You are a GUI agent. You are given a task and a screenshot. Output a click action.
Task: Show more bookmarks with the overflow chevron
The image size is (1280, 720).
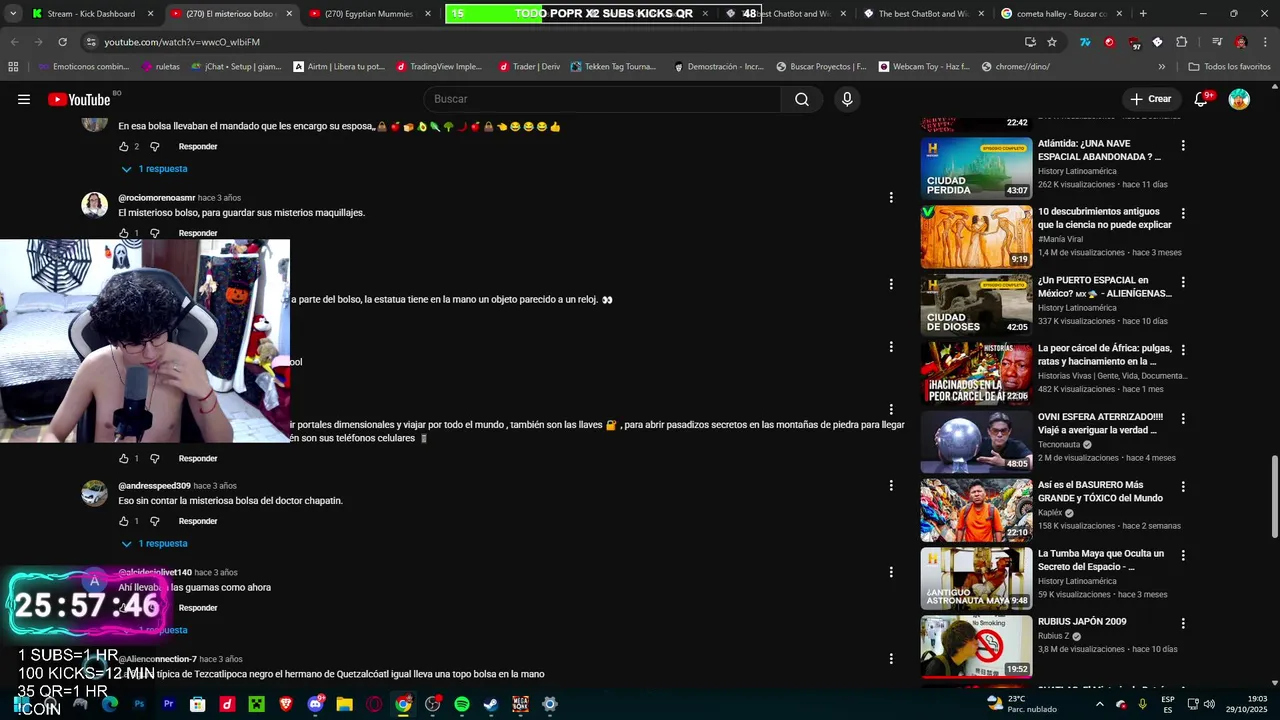click(1161, 67)
